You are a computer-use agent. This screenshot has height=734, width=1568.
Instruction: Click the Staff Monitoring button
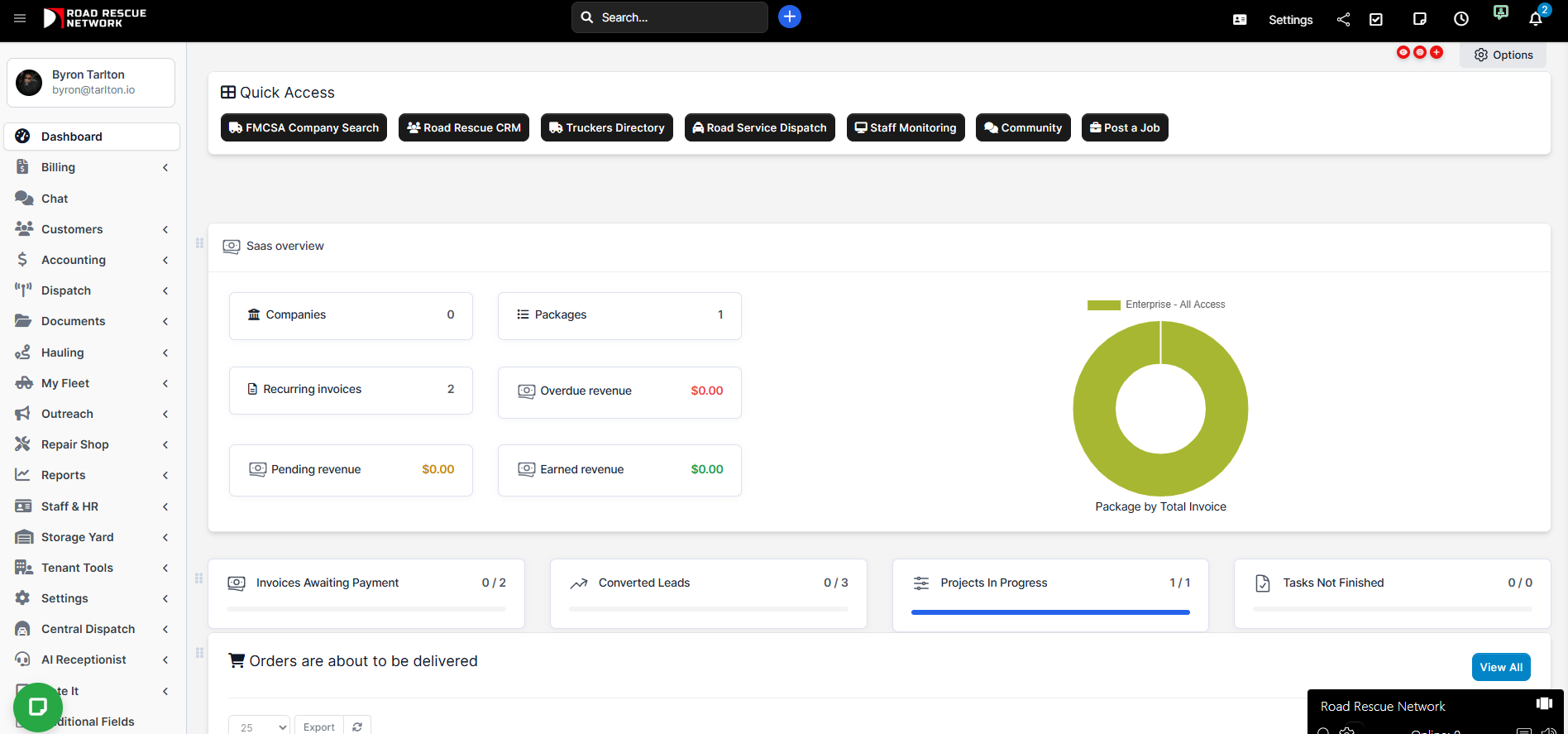[x=906, y=127]
